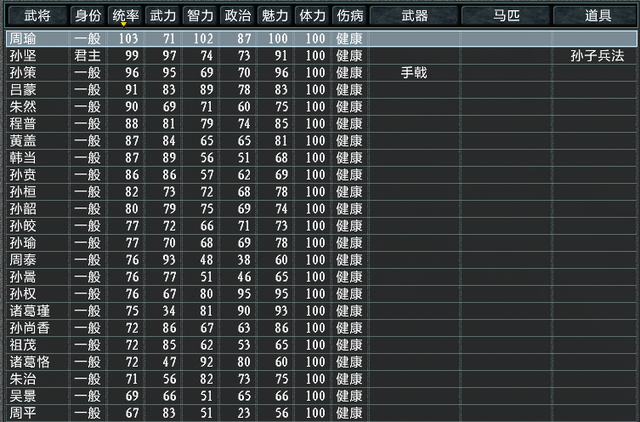Image resolution: width=640 pixels, height=422 pixels.
Task: Click 周泰's 政治 value 38
Action: (244, 260)
